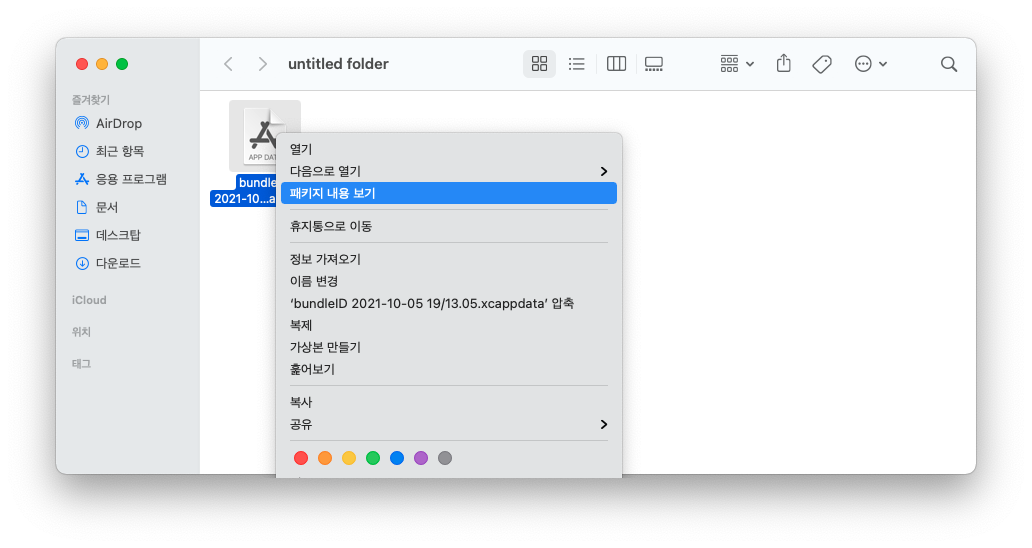Viewport: 1032px width, 548px height.
Task: Click the AirDrop sidebar icon
Action: (x=82, y=123)
